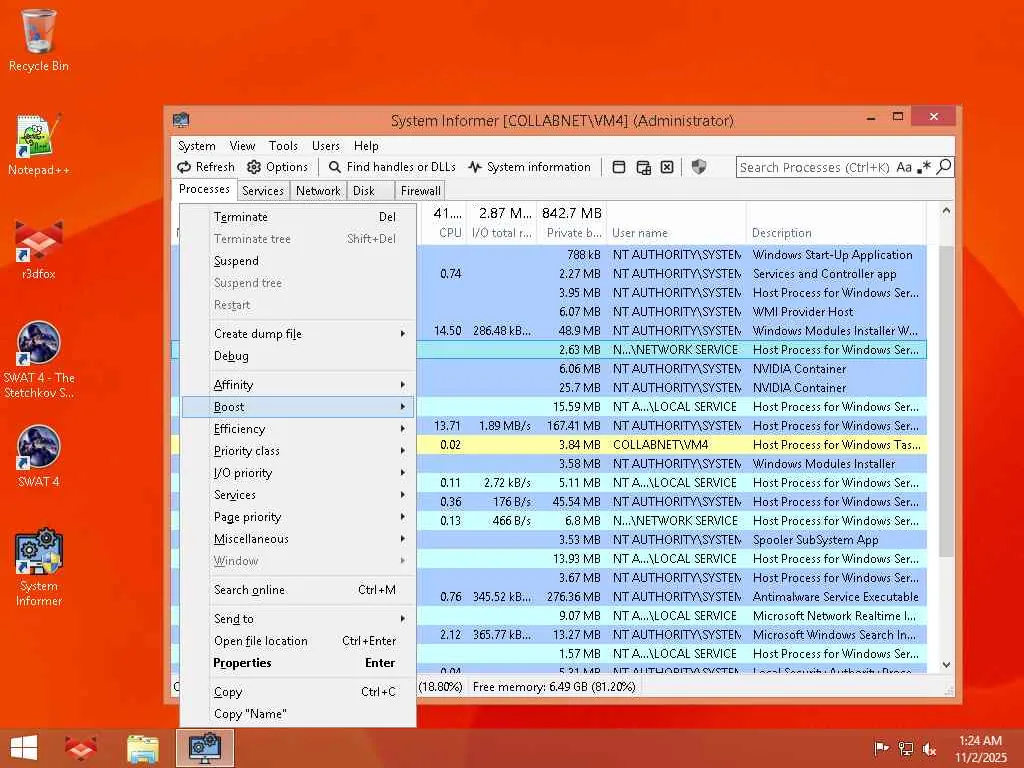
Task: Switch to the Services tab
Action: coord(263,191)
